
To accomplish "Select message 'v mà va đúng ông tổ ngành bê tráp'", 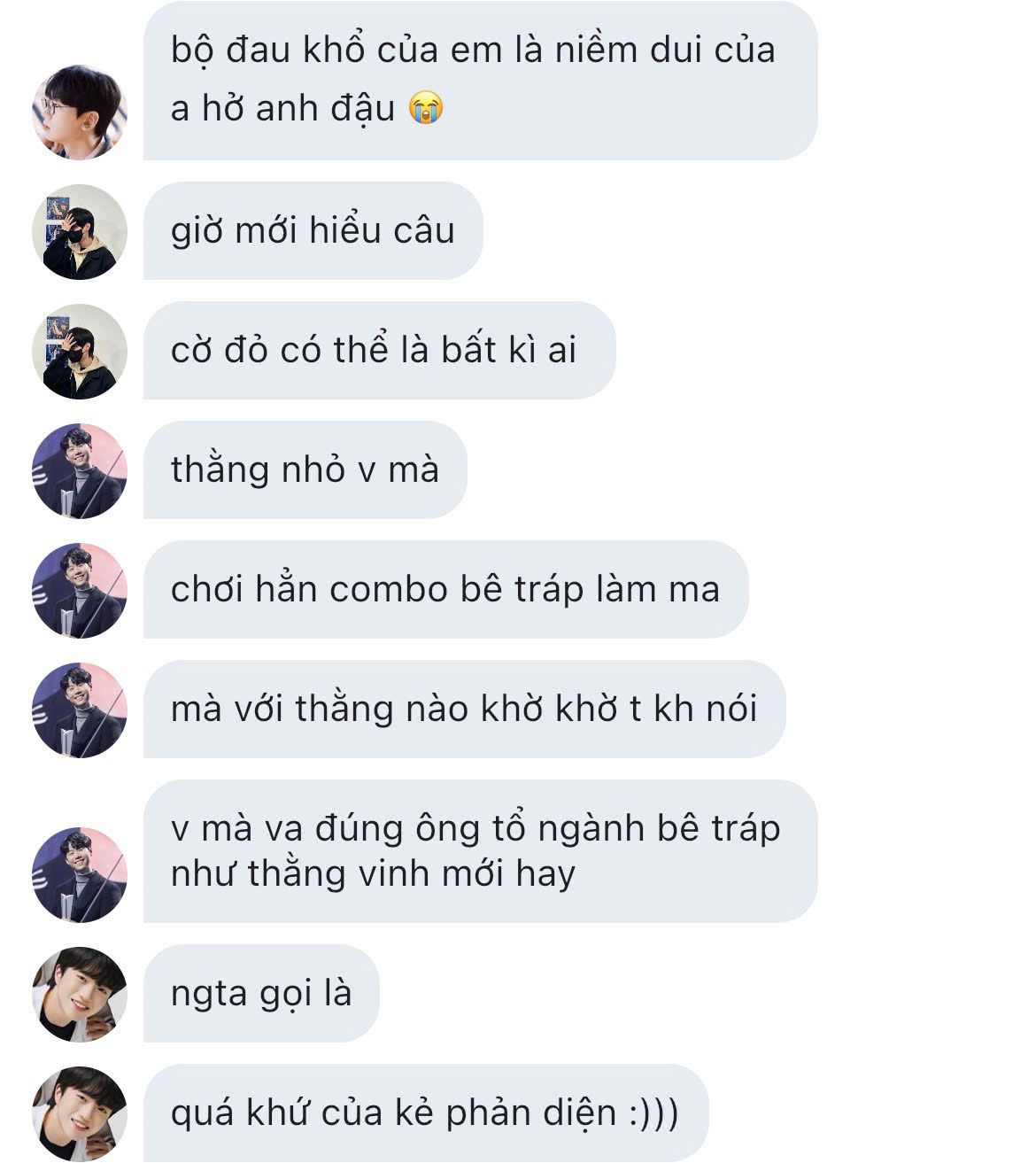I will [x=480, y=851].
